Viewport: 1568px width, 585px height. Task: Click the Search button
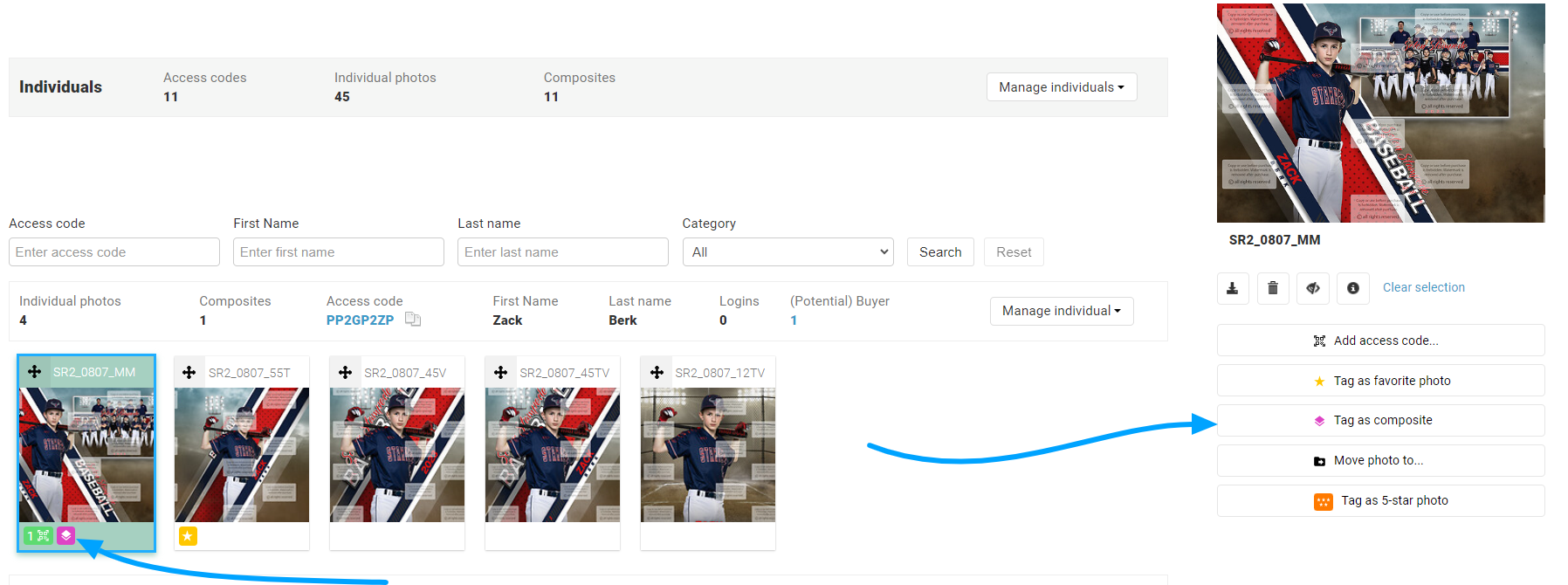[940, 252]
